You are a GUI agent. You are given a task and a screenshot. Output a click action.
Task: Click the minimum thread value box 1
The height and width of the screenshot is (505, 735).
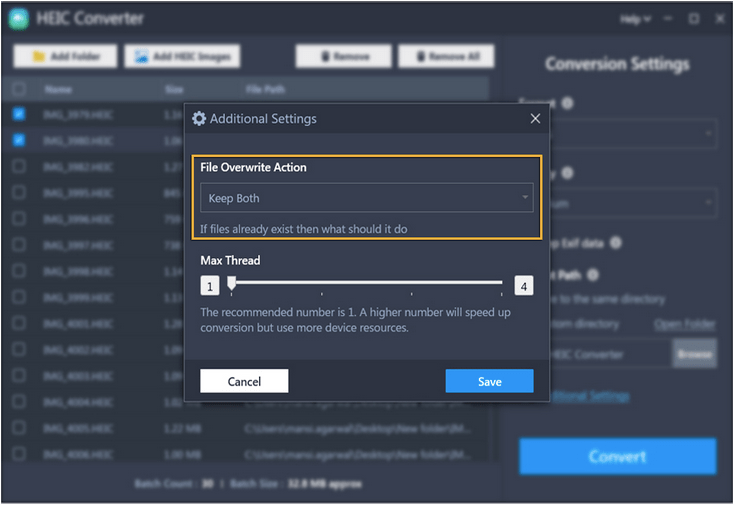tap(210, 286)
